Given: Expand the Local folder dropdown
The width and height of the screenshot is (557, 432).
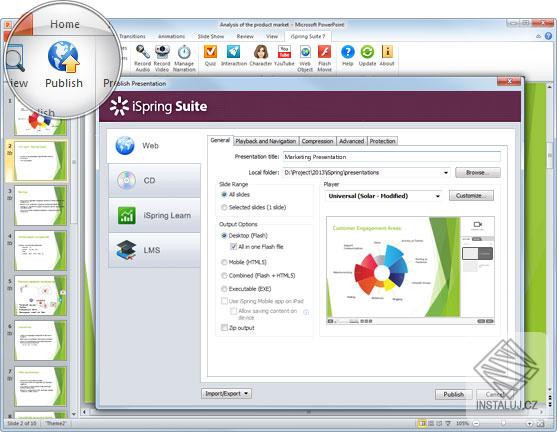Looking at the screenshot, I should point(445,173).
